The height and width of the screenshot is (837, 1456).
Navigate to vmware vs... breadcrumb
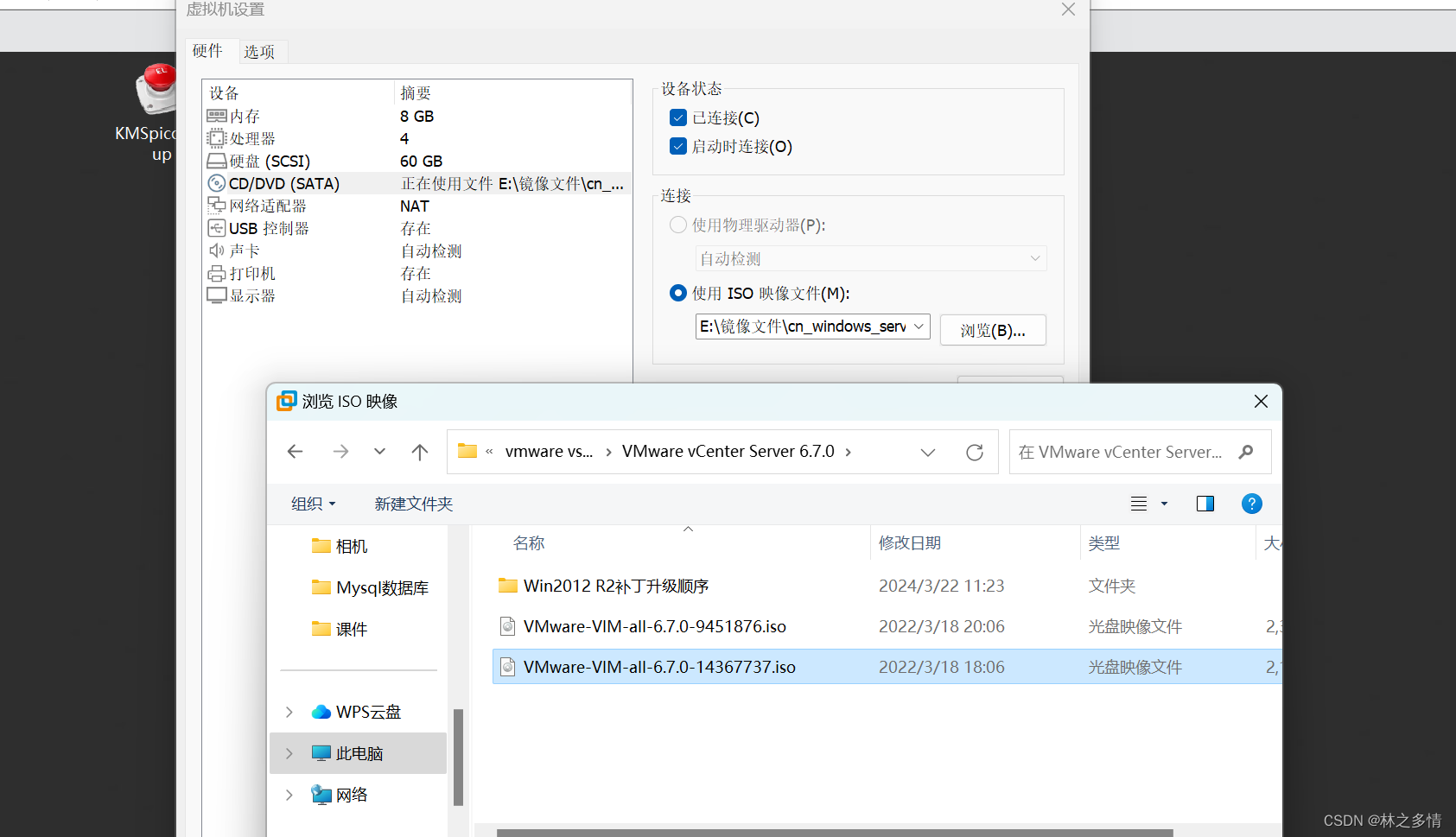(550, 452)
